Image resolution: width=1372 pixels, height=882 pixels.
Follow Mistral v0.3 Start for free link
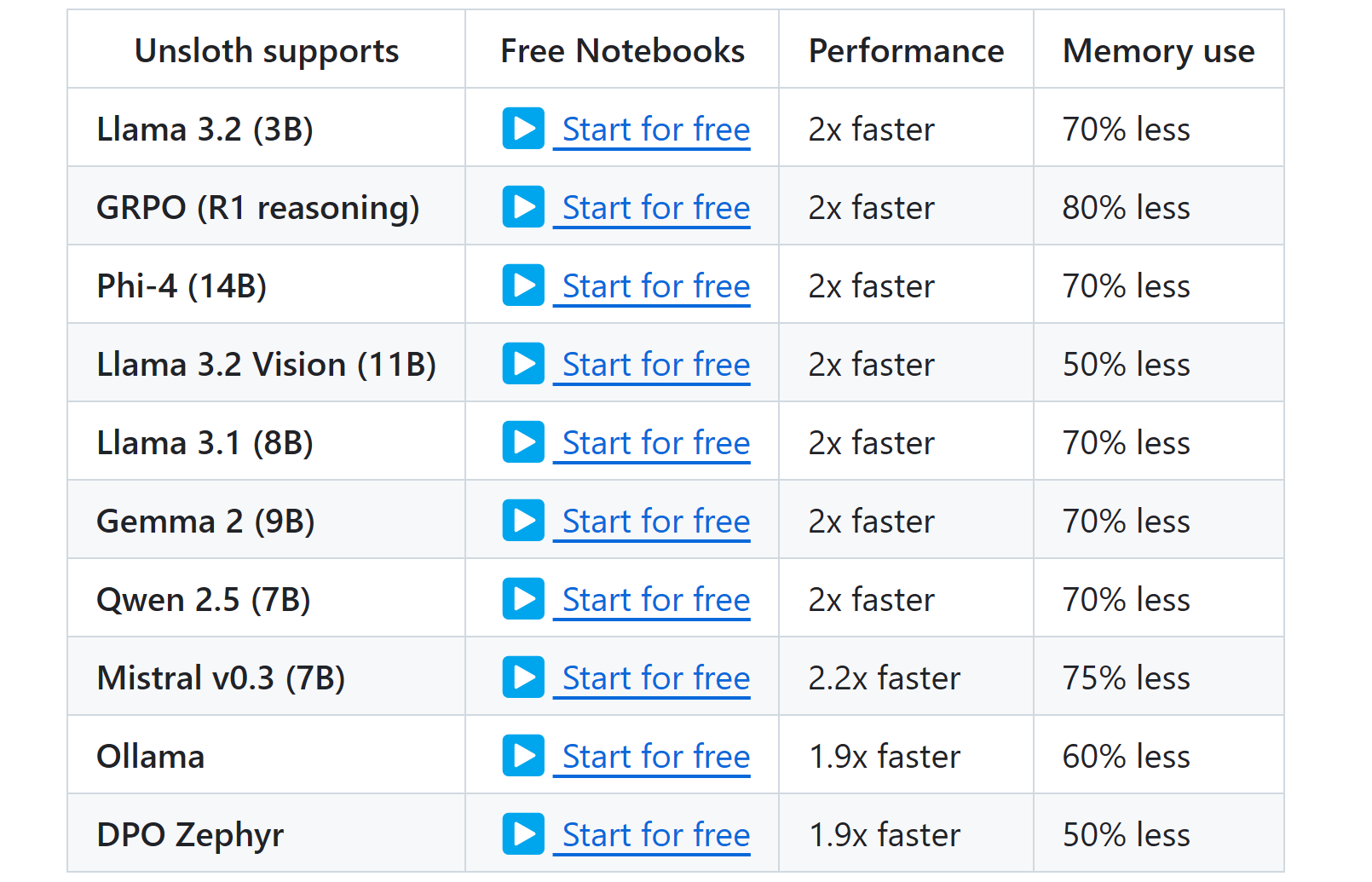click(x=655, y=678)
